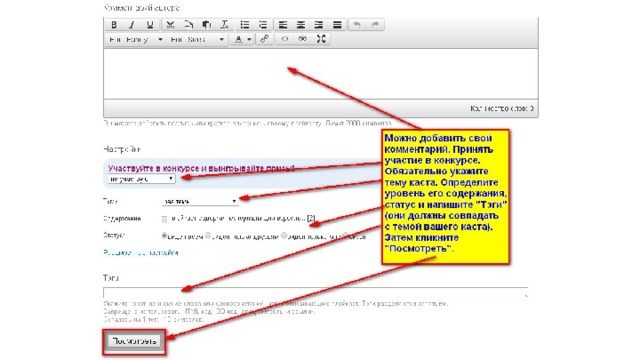
Task: Open the Font Family dropdown
Action: [136, 40]
